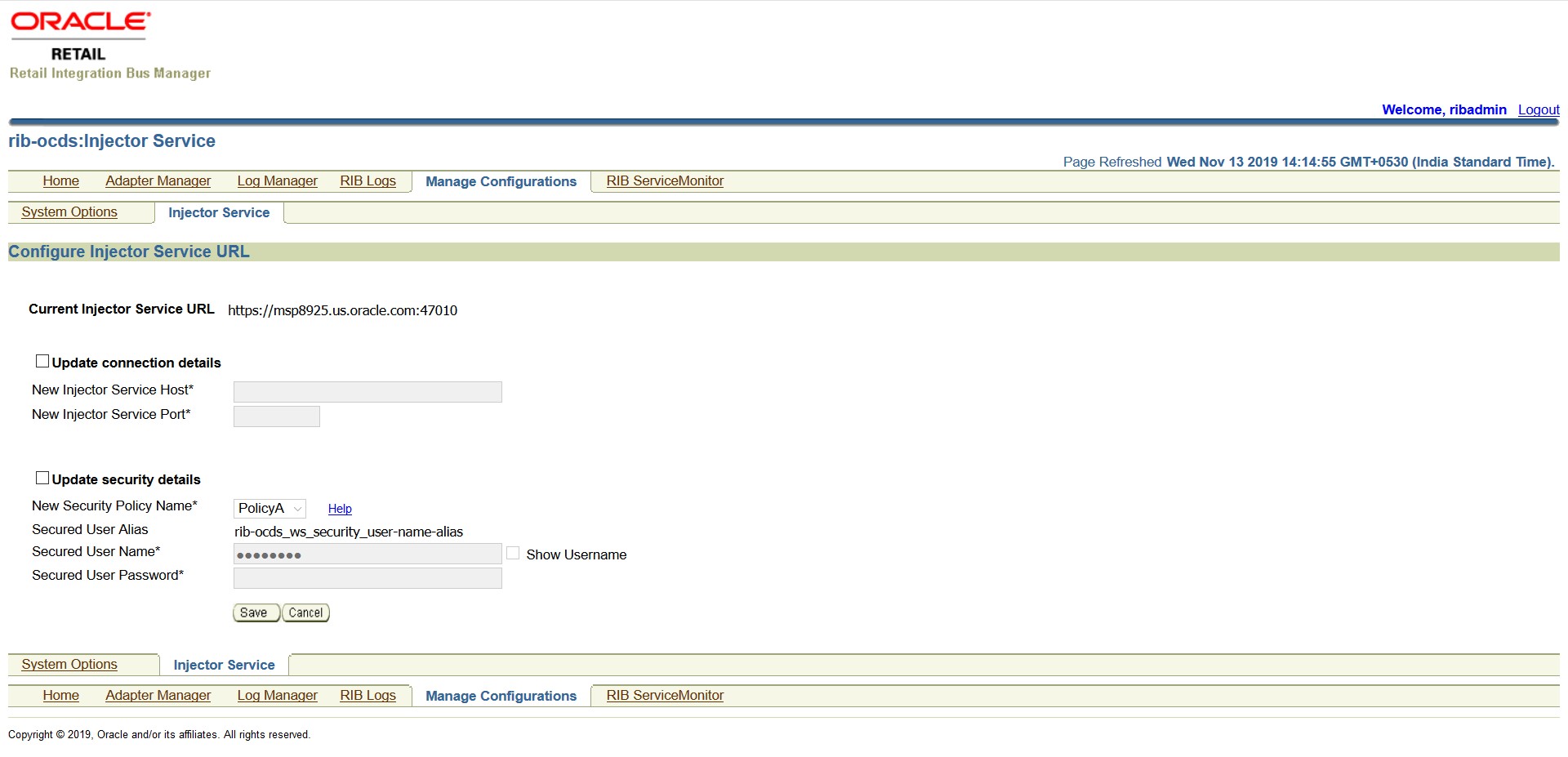
Task: Open Log Manager in the bottom navigation
Action: pyautogui.click(x=277, y=696)
